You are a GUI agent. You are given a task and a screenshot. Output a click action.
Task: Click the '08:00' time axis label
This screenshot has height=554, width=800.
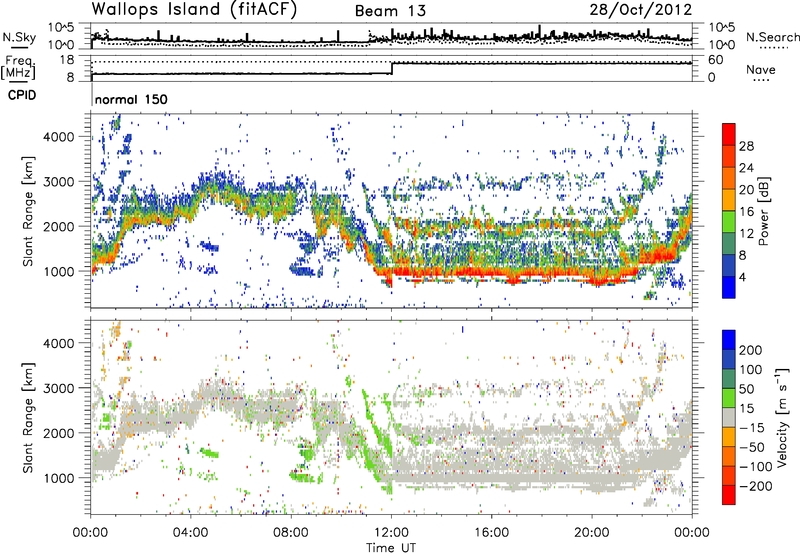[x=291, y=533]
